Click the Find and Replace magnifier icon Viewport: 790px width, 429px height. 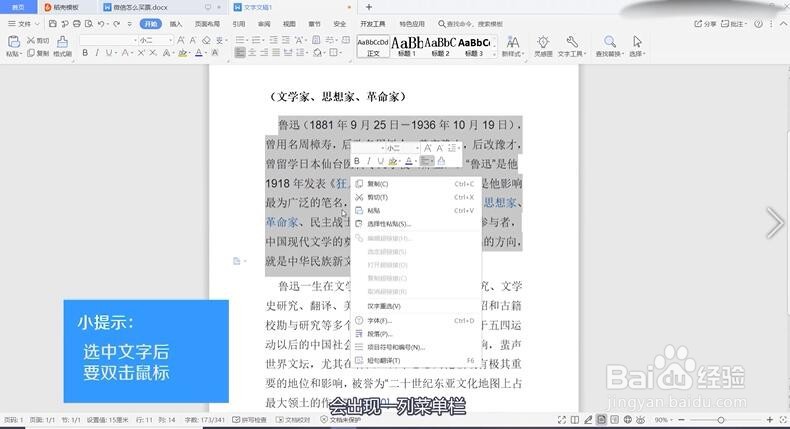pos(610,42)
